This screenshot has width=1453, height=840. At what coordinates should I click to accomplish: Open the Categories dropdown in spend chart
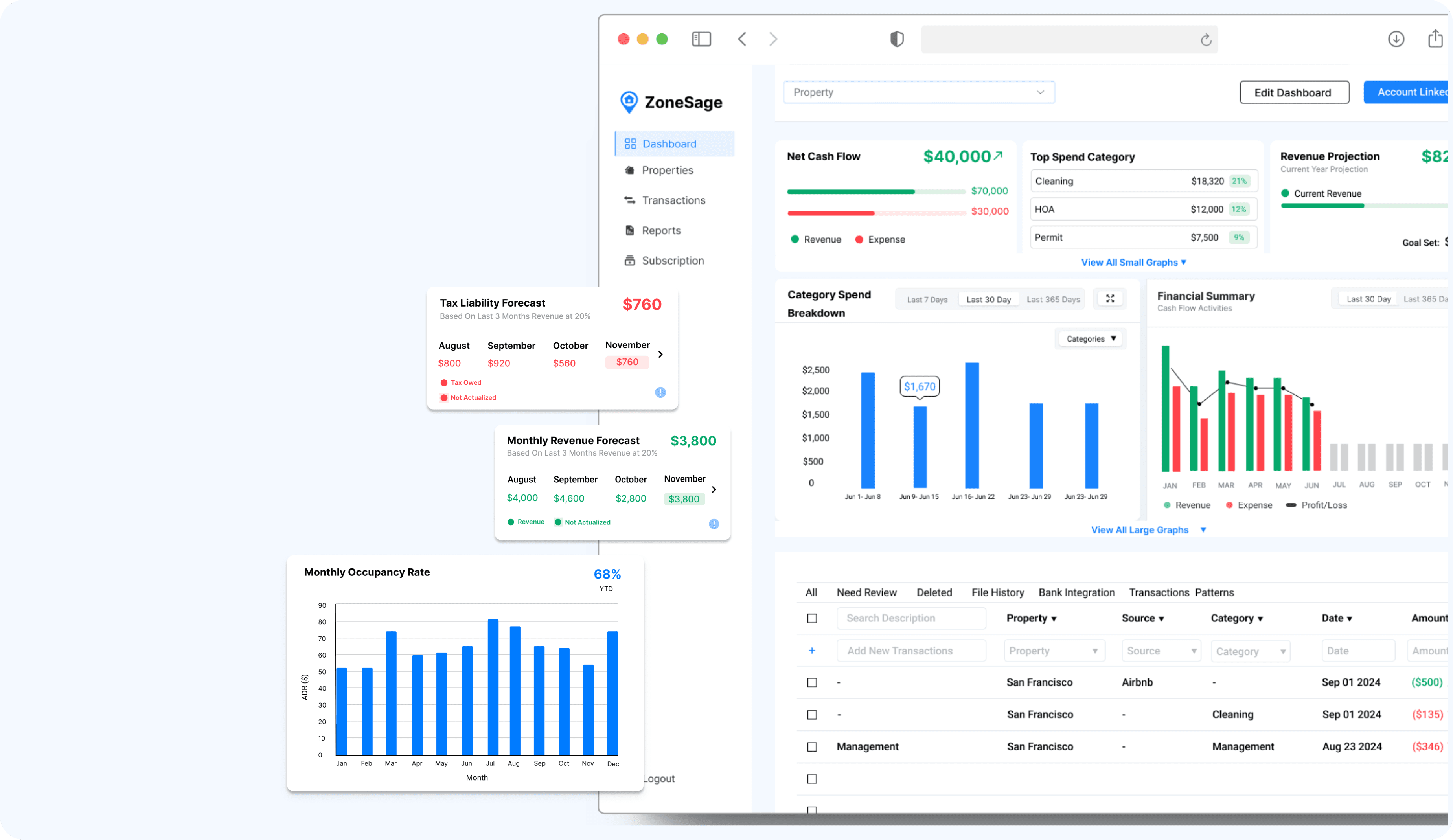click(1091, 339)
